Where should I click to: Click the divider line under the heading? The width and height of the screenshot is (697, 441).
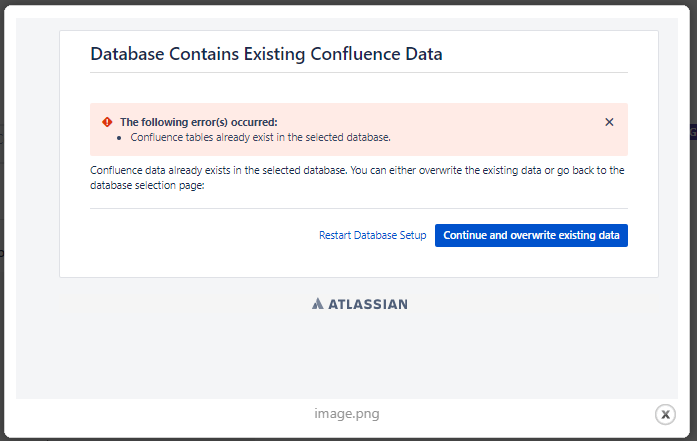coord(358,73)
